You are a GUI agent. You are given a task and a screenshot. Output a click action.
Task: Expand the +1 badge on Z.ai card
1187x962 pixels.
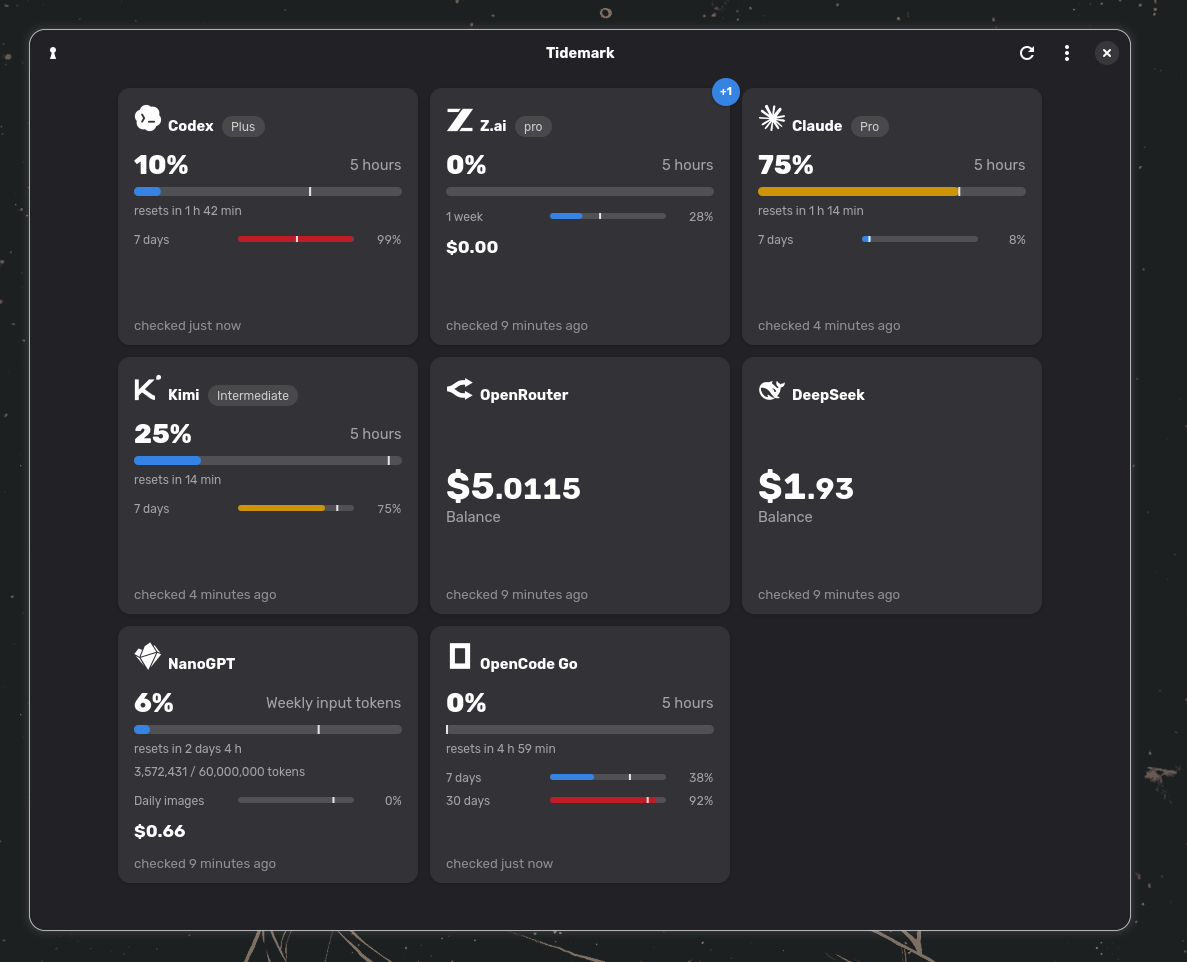(x=725, y=92)
